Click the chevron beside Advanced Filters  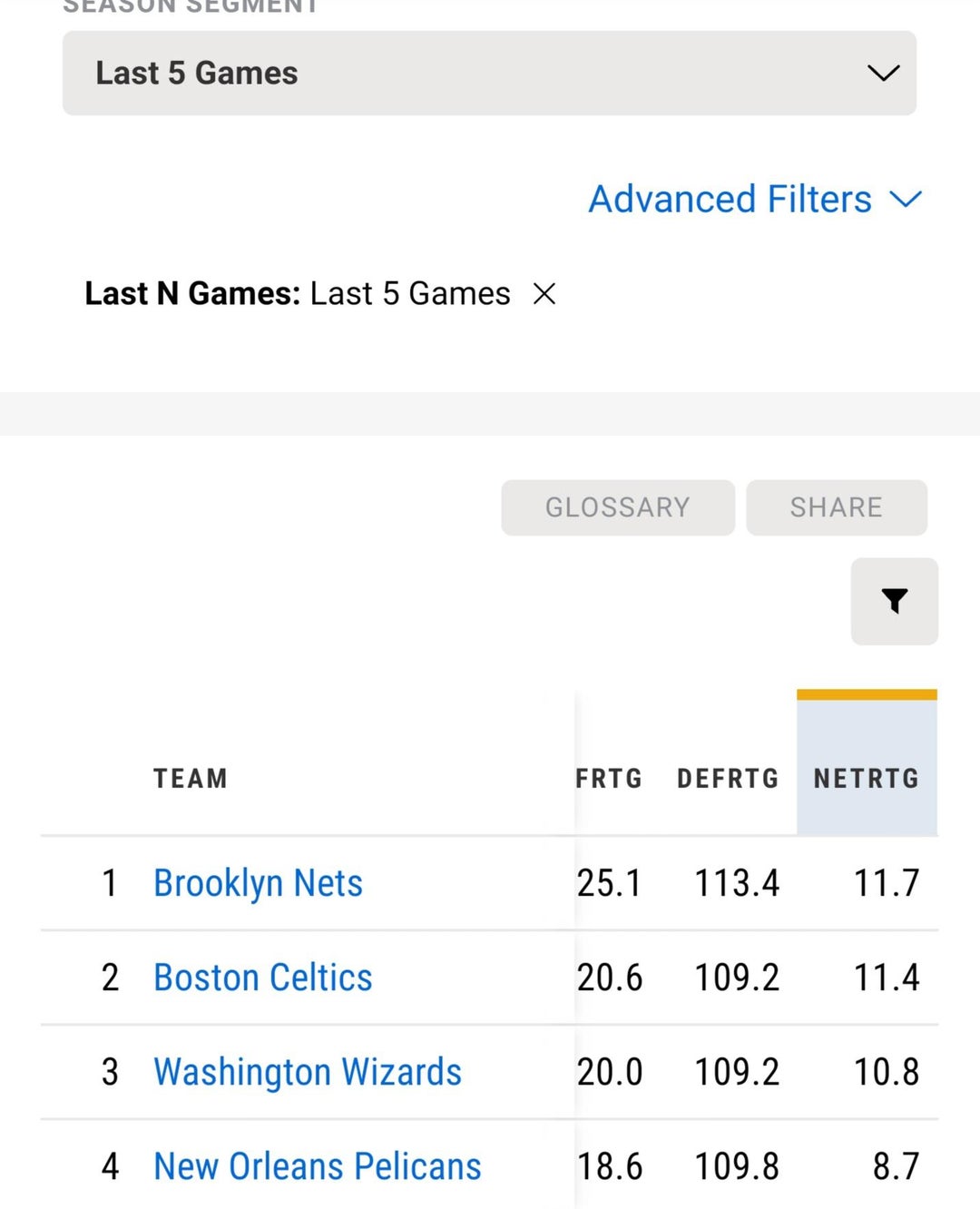(x=906, y=200)
